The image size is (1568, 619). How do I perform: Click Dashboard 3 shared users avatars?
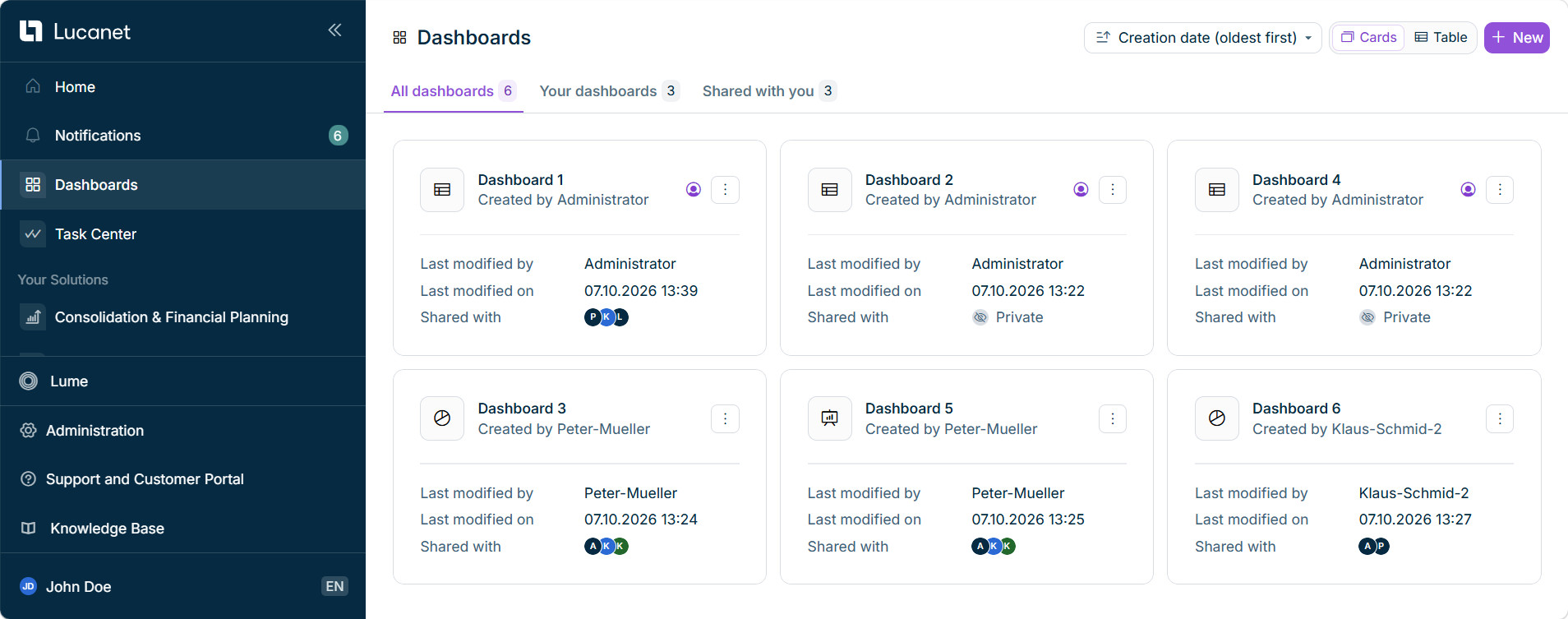coord(606,547)
